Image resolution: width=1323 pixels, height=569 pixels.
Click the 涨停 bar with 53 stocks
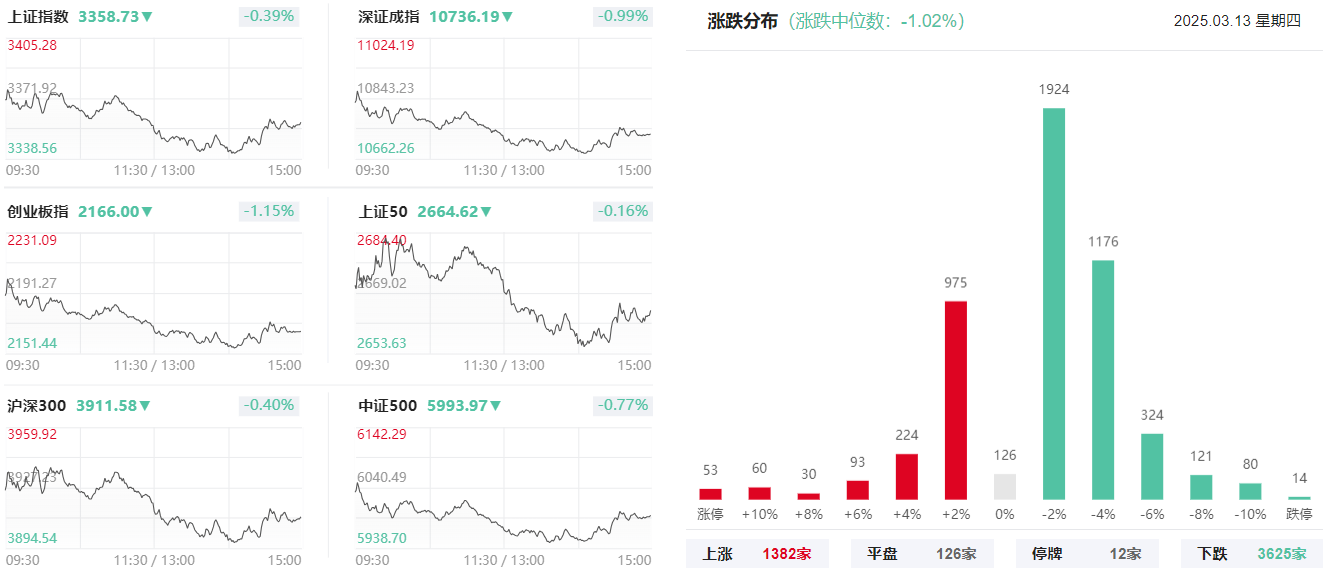click(710, 494)
